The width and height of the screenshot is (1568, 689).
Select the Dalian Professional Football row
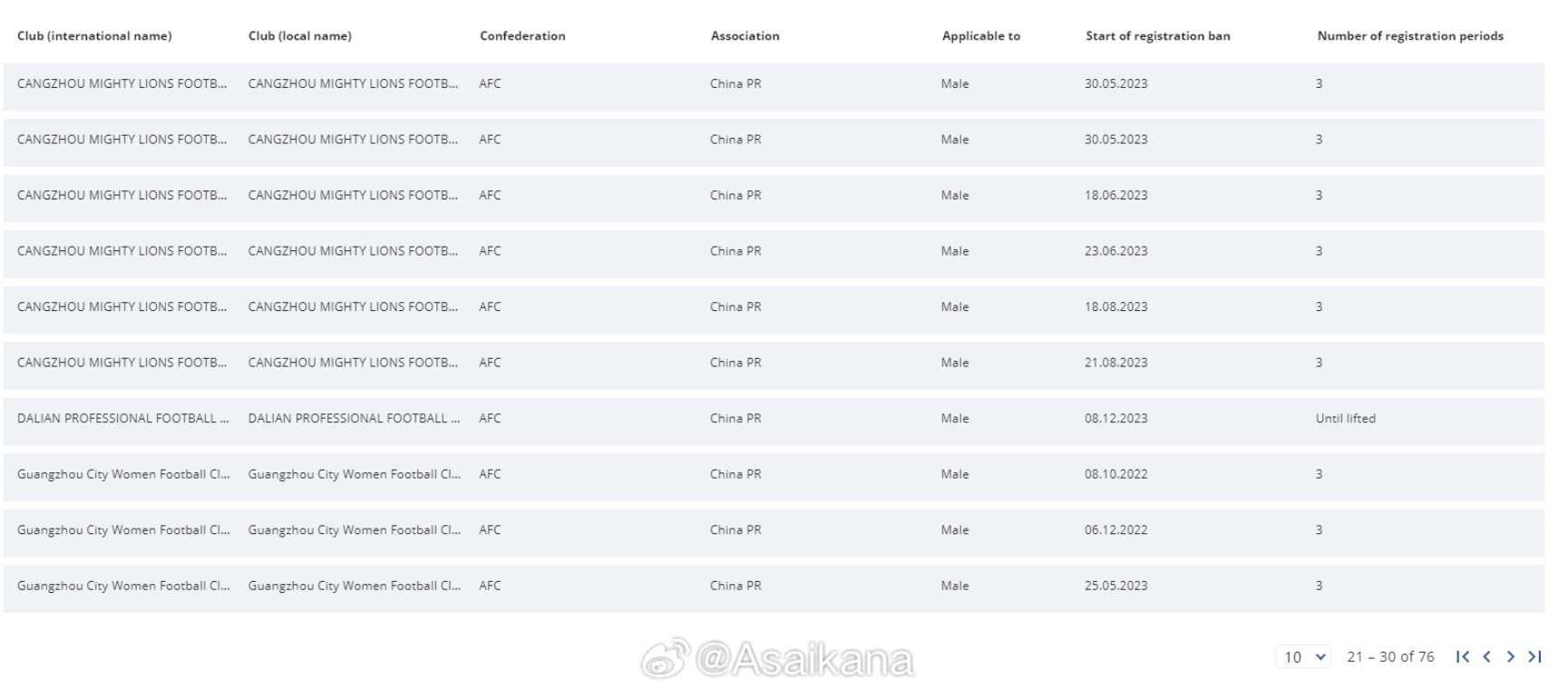(x=774, y=419)
